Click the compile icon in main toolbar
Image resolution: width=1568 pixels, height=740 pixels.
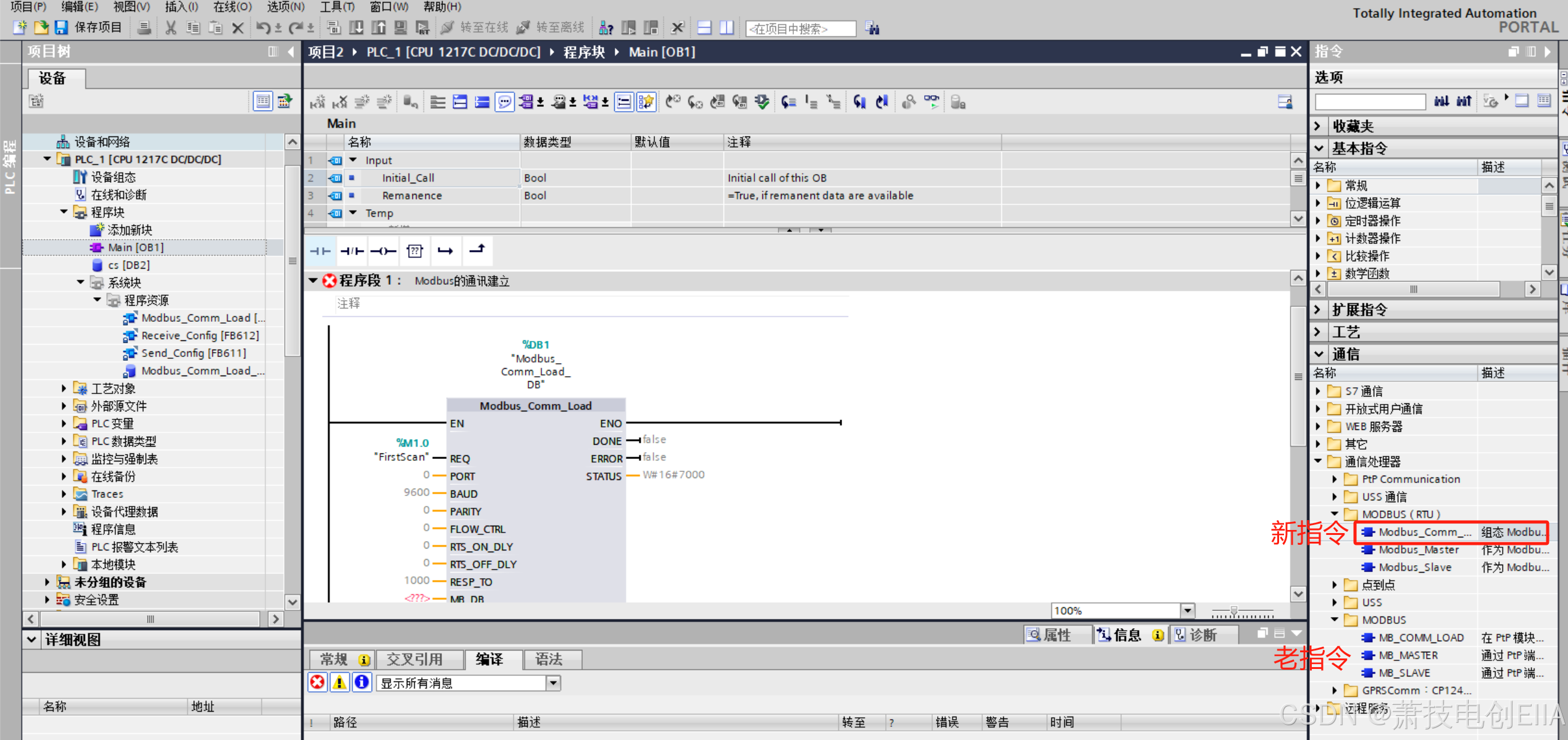coord(334,28)
